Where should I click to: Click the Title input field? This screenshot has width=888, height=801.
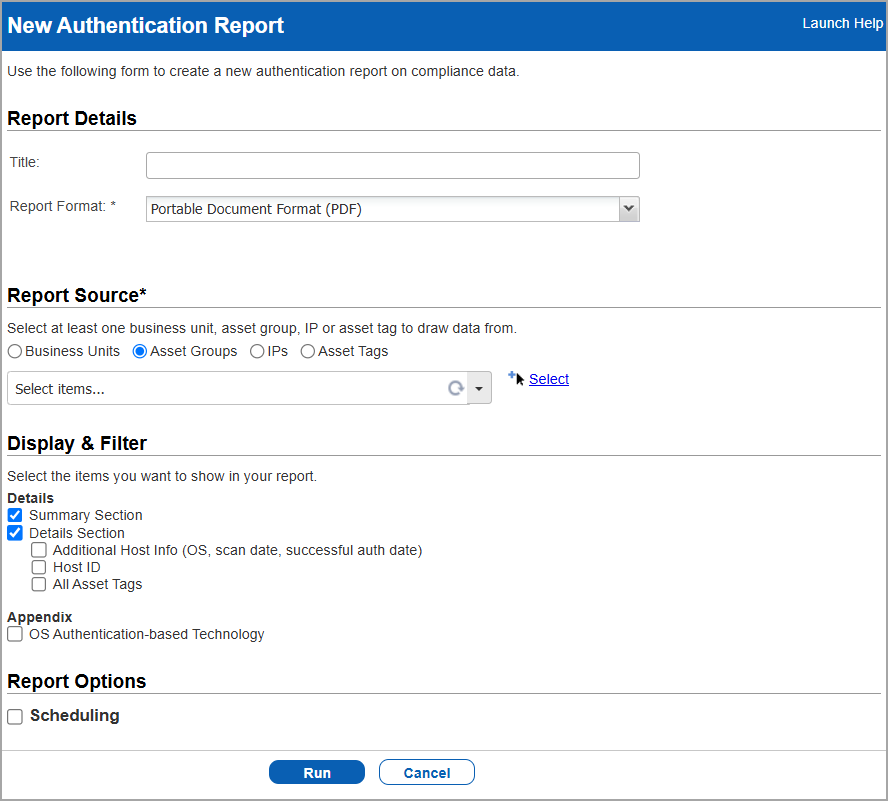pos(392,164)
